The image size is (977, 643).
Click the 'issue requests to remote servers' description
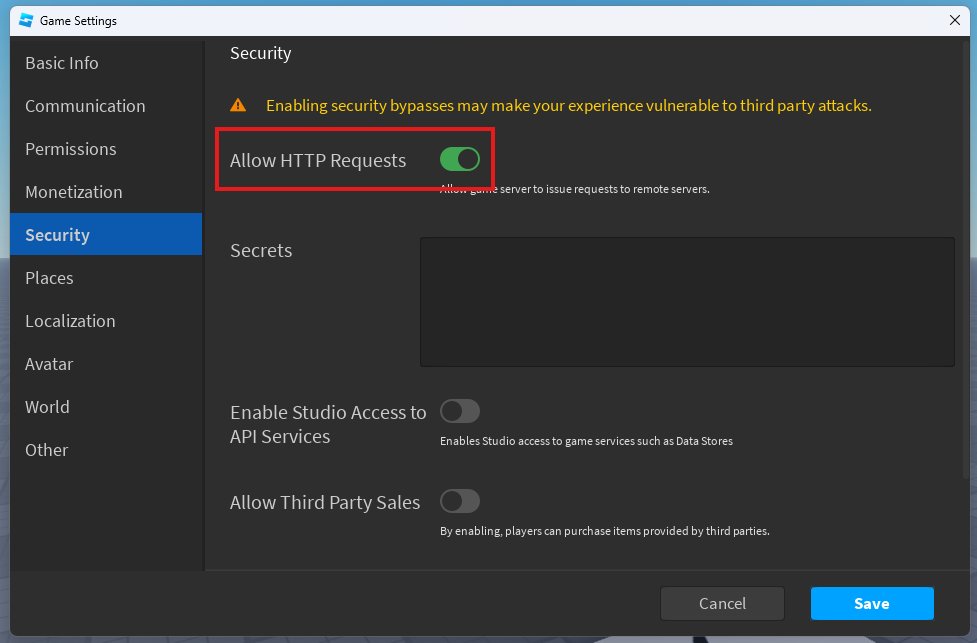coord(574,189)
